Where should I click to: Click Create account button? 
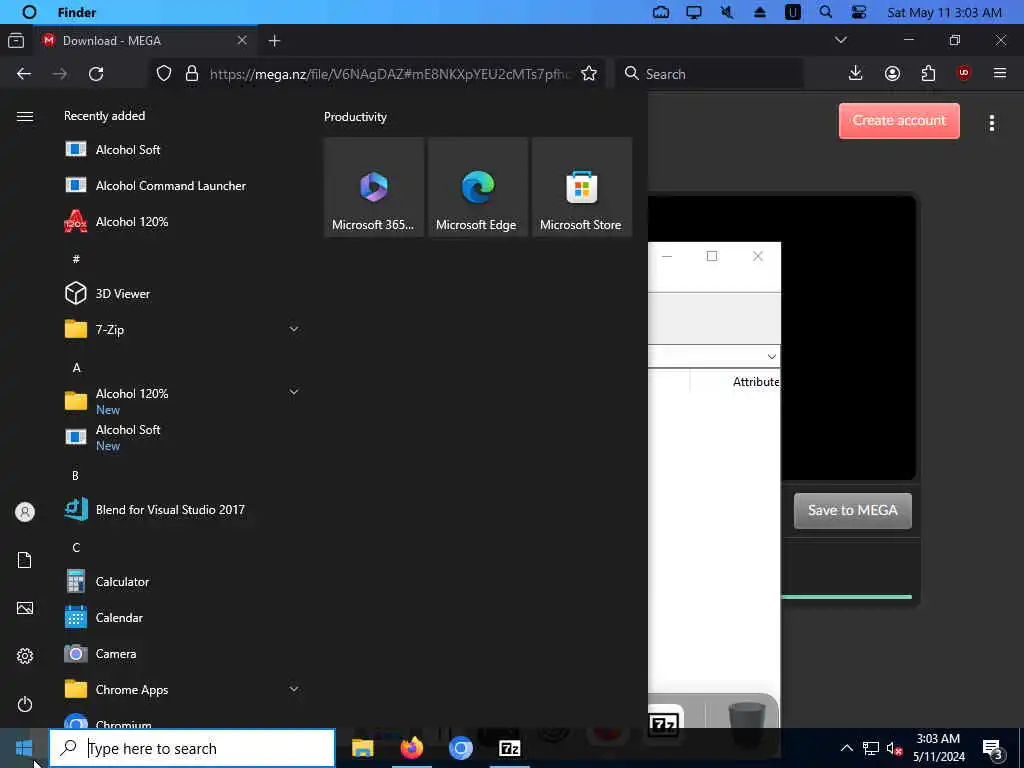click(x=899, y=121)
